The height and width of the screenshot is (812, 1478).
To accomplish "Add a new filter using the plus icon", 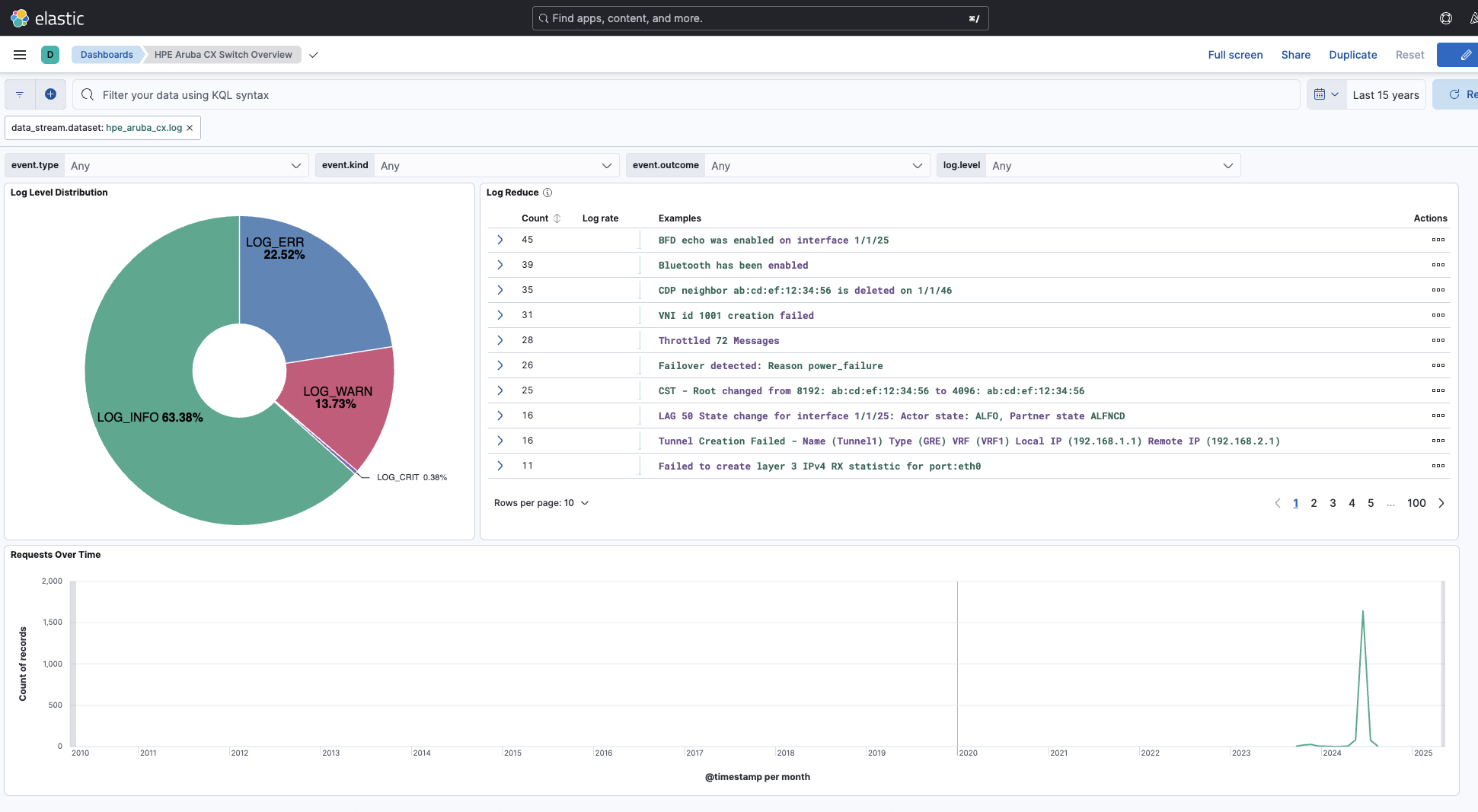I will point(50,94).
